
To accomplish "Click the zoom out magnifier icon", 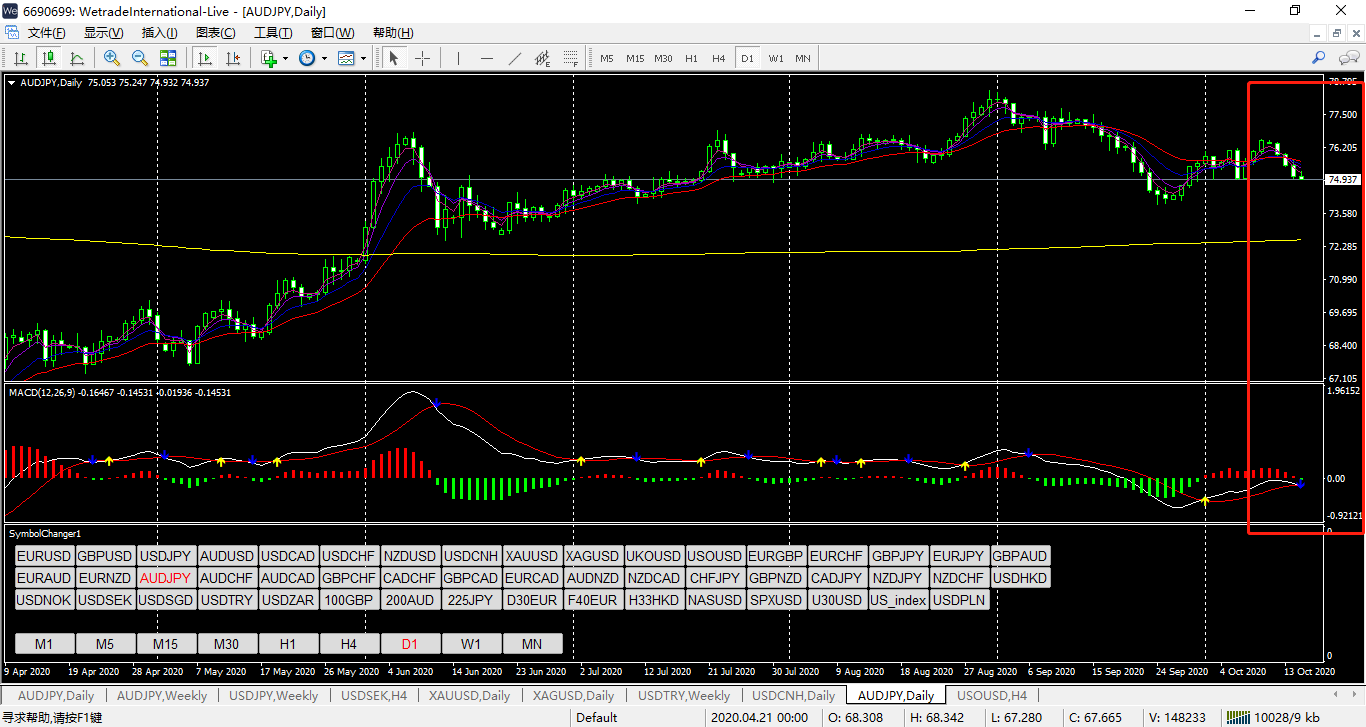I will [x=140, y=58].
